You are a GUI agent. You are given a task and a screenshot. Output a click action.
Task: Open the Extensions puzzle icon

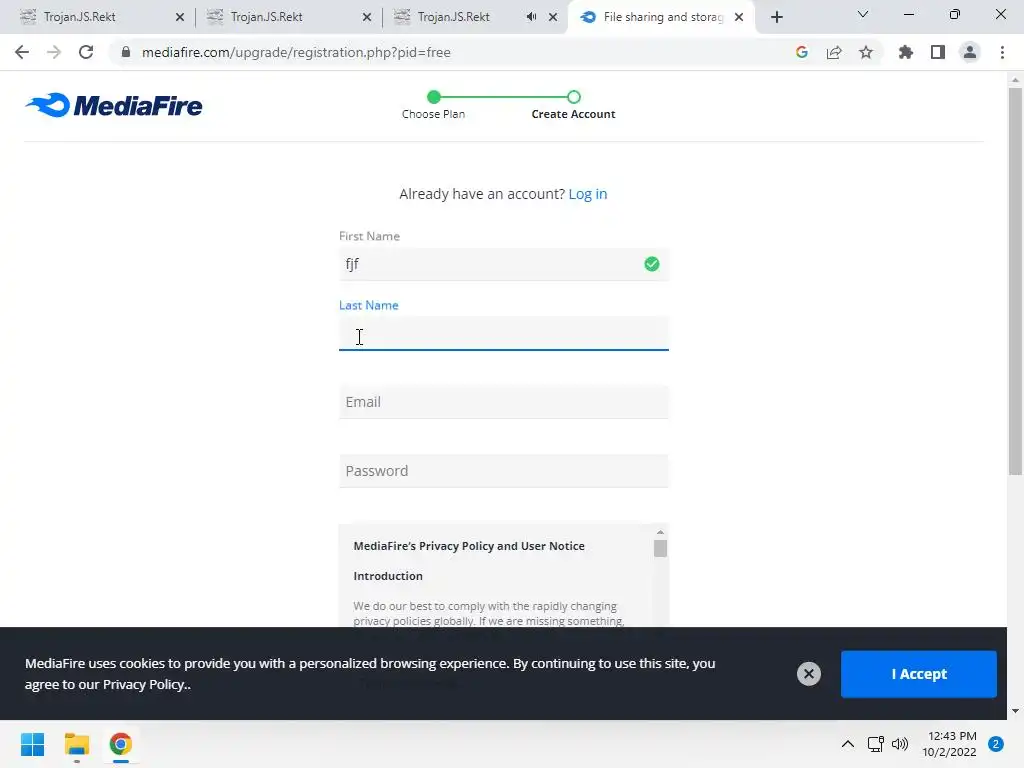pos(906,52)
